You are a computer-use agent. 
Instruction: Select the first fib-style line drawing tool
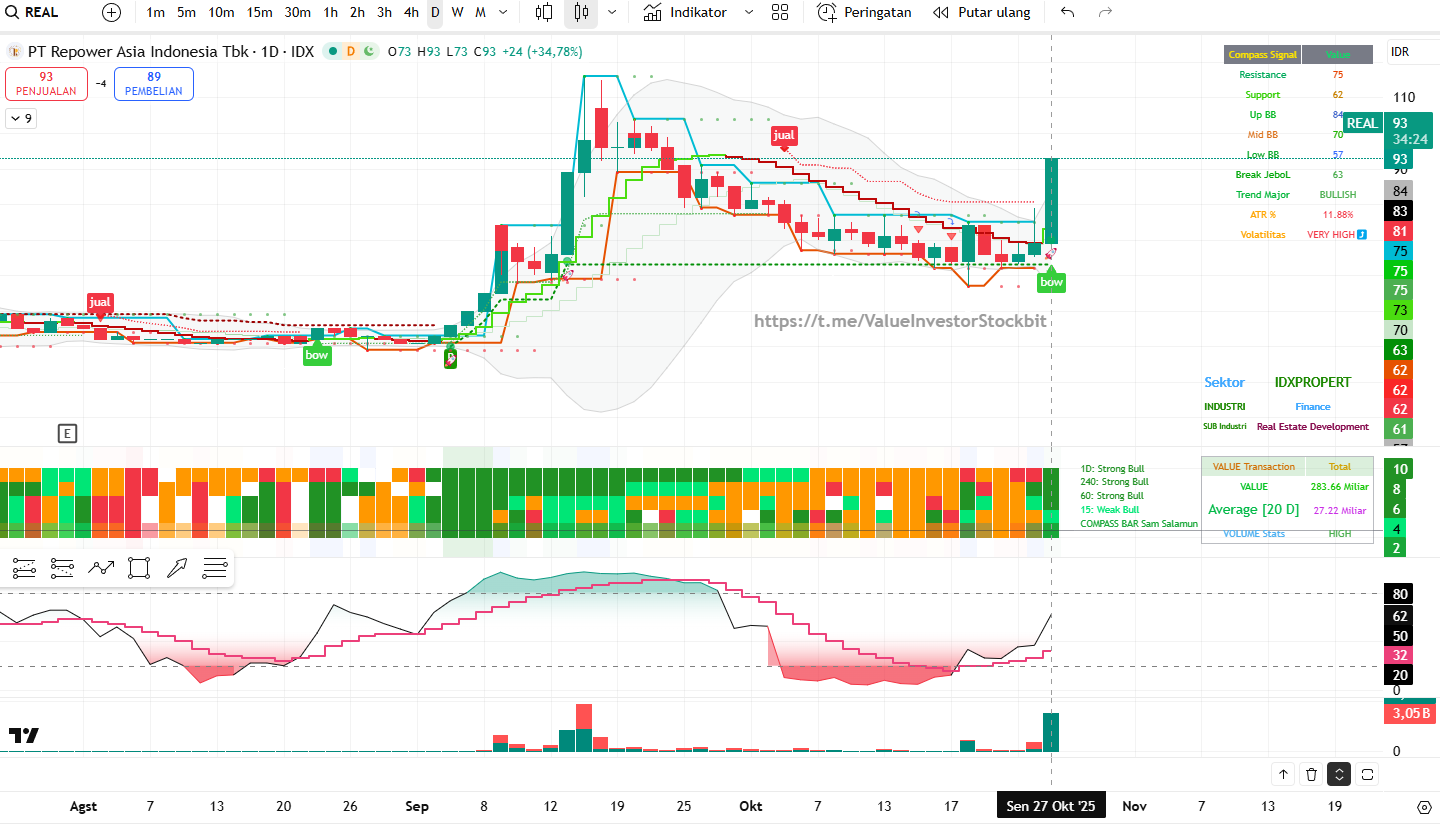[x=24, y=569]
